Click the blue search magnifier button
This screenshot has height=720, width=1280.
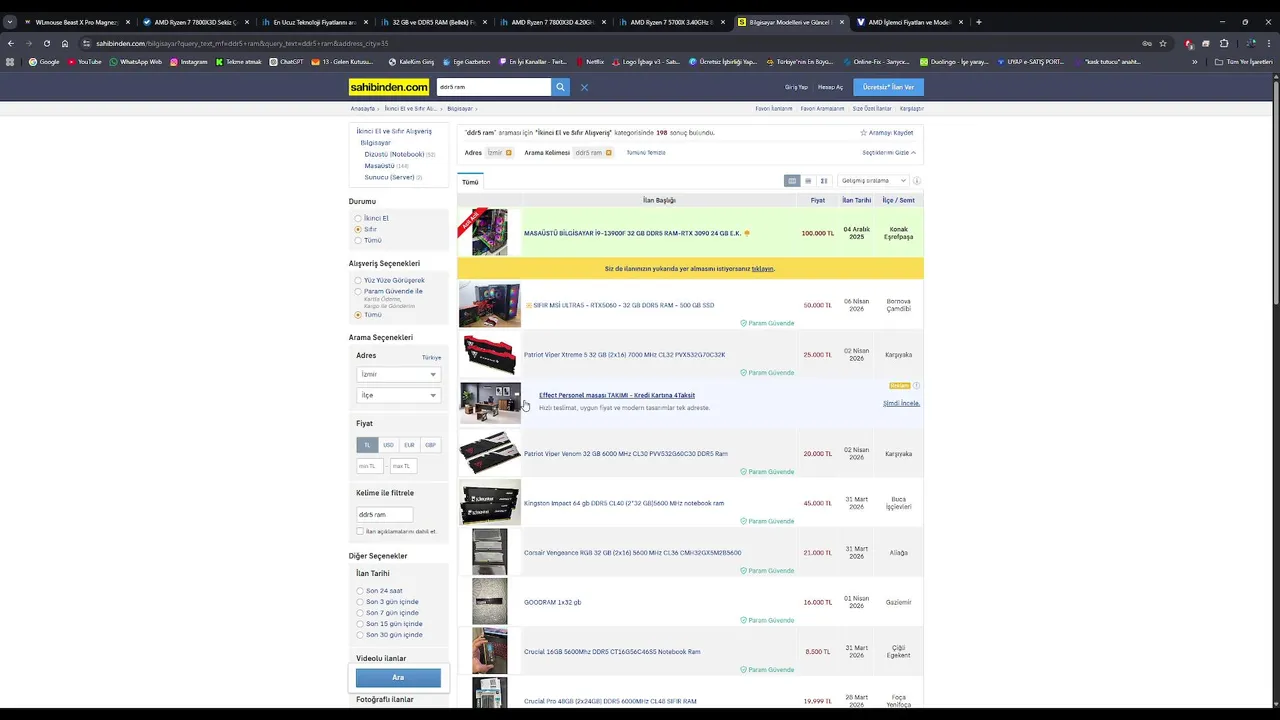click(x=560, y=87)
